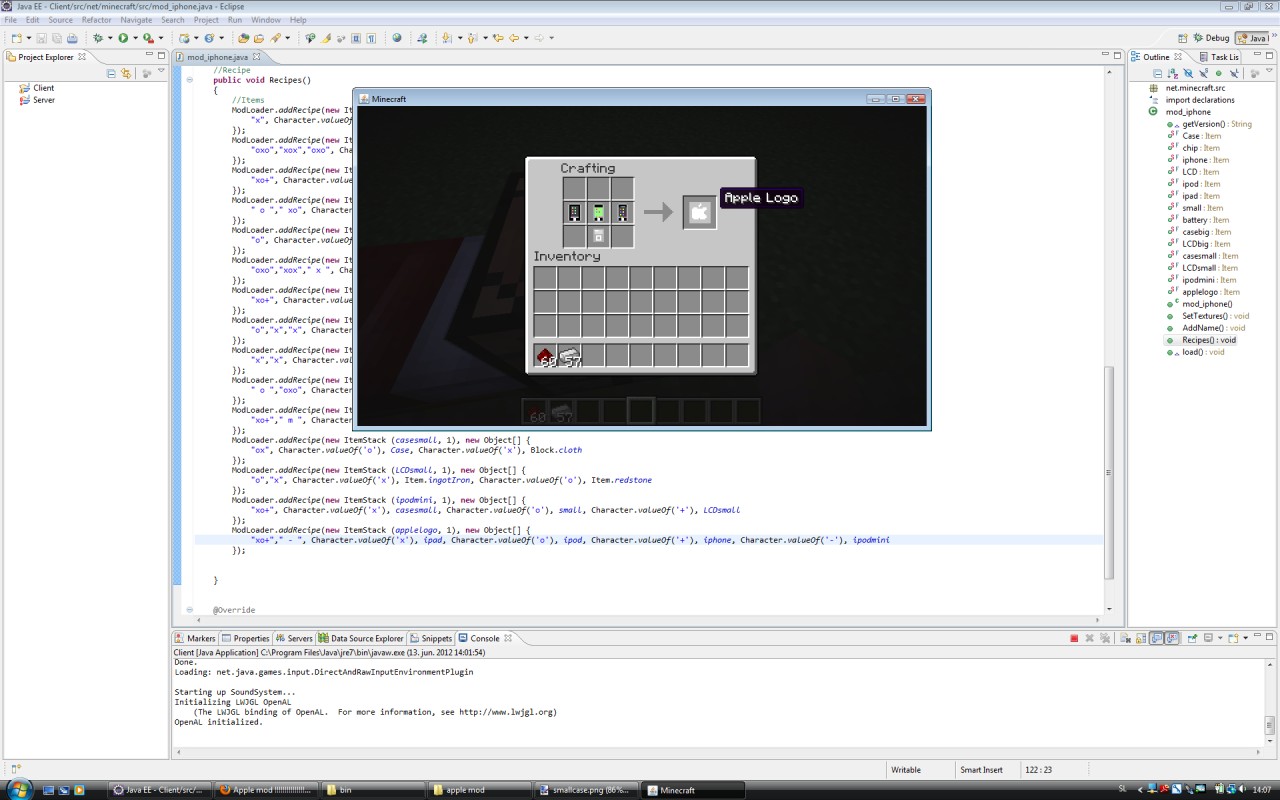The width and height of the screenshot is (1280, 800).
Task: Terminate the running app with red stop
Action: (x=1074, y=638)
